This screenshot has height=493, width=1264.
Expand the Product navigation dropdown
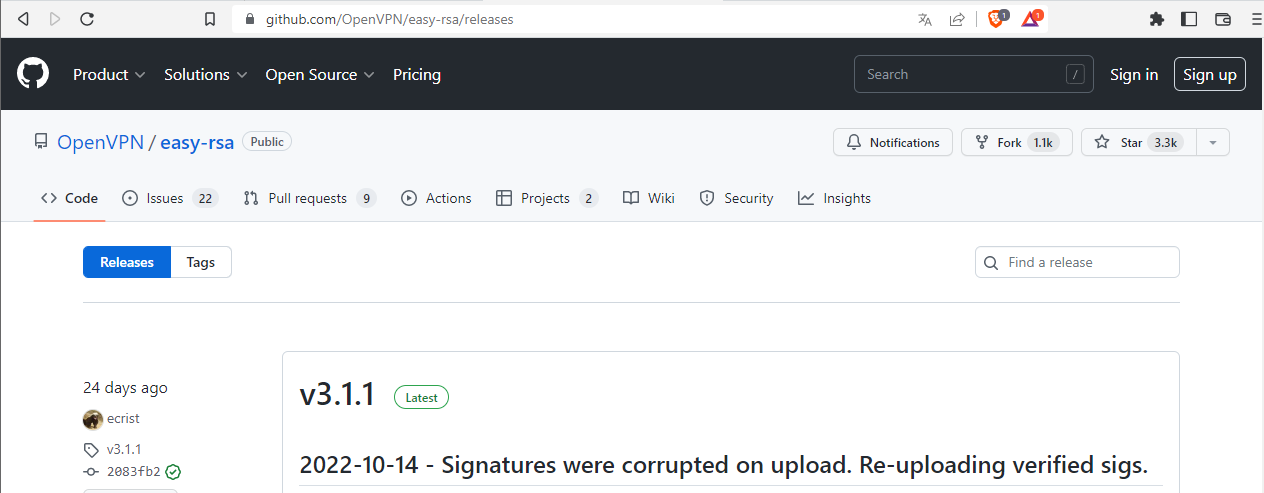(x=109, y=75)
